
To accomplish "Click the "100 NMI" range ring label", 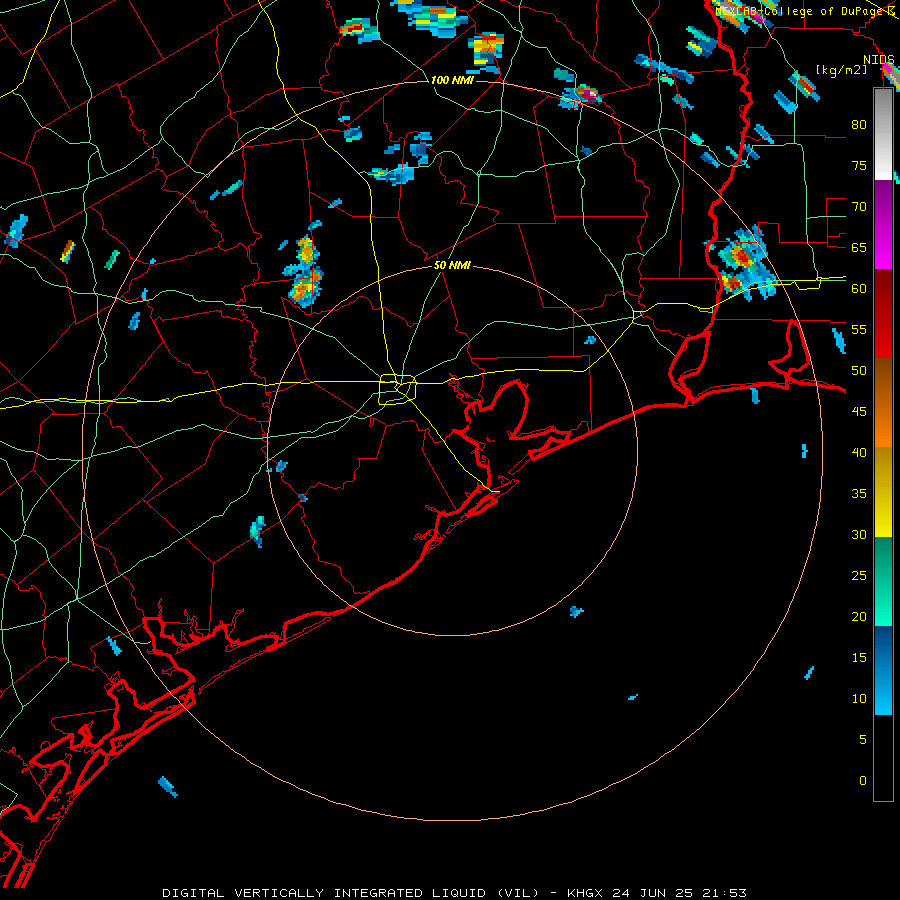I will (x=452, y=80).
